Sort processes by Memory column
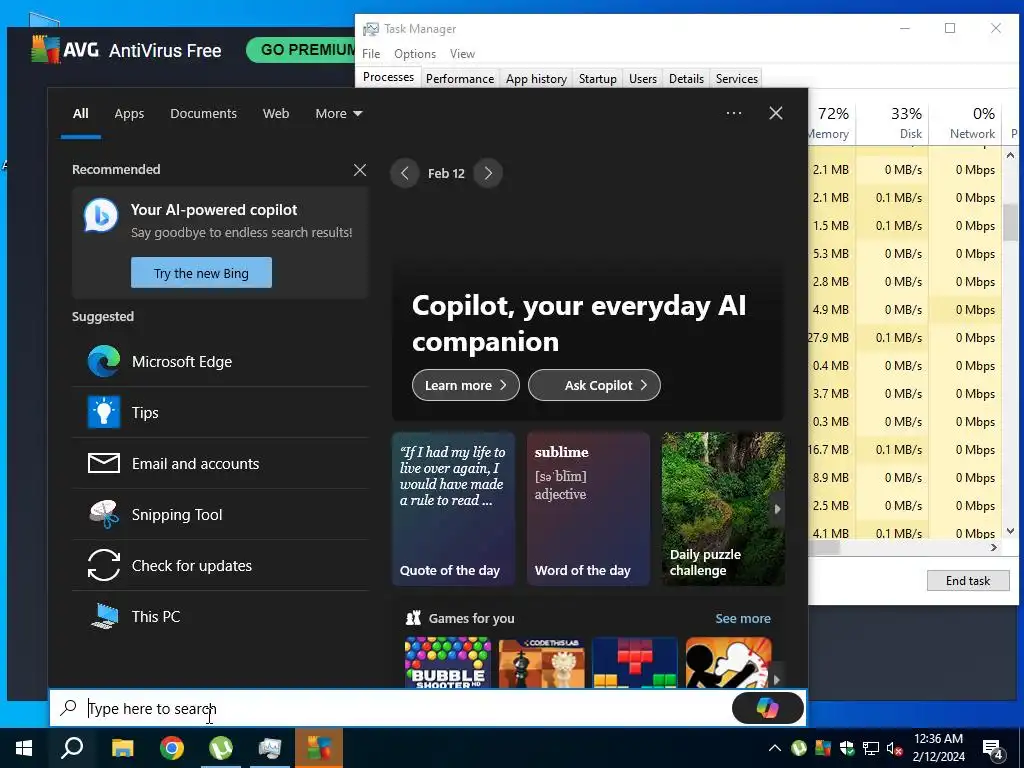 [x=831, y=123]
